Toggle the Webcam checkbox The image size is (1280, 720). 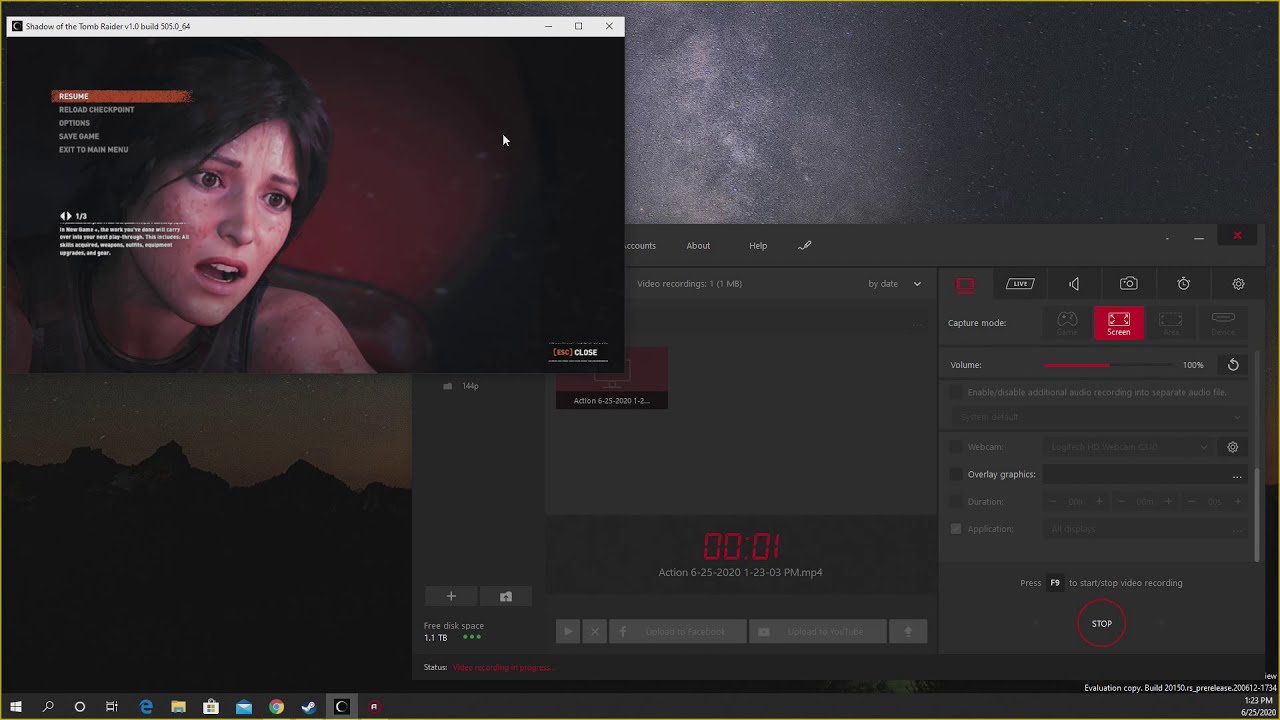956,447
